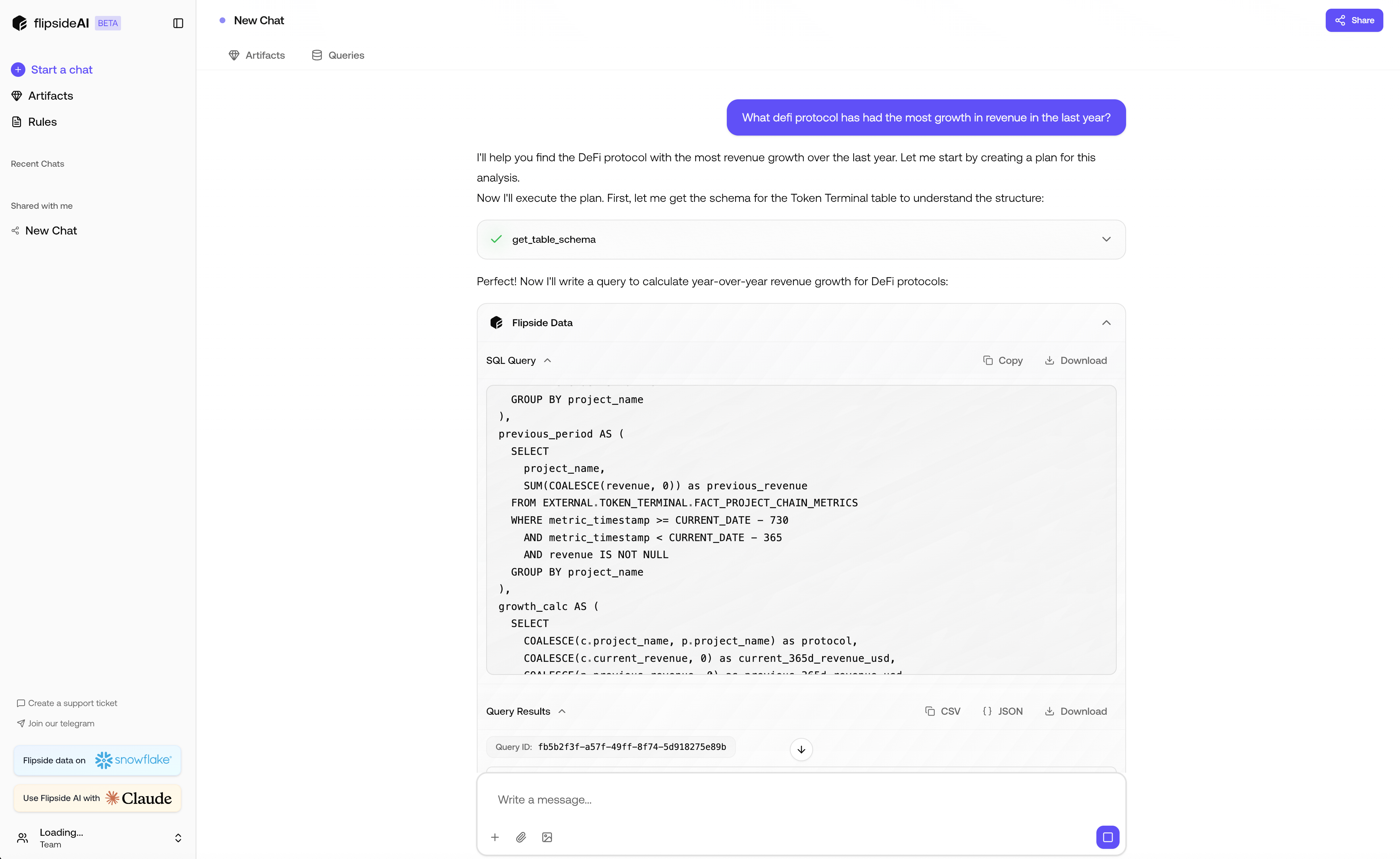
Task: Open Artifacts in the sidebar
Action: point(51,96)
